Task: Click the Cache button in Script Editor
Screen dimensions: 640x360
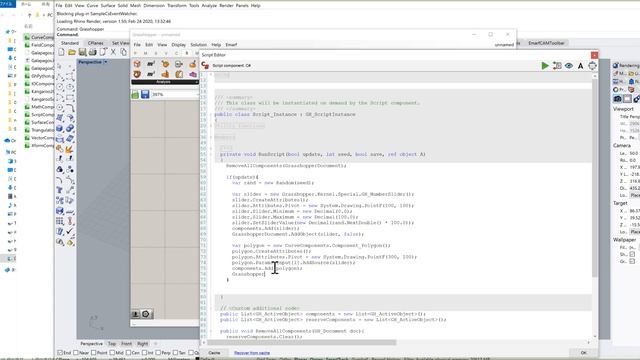Action: point(214,353)
